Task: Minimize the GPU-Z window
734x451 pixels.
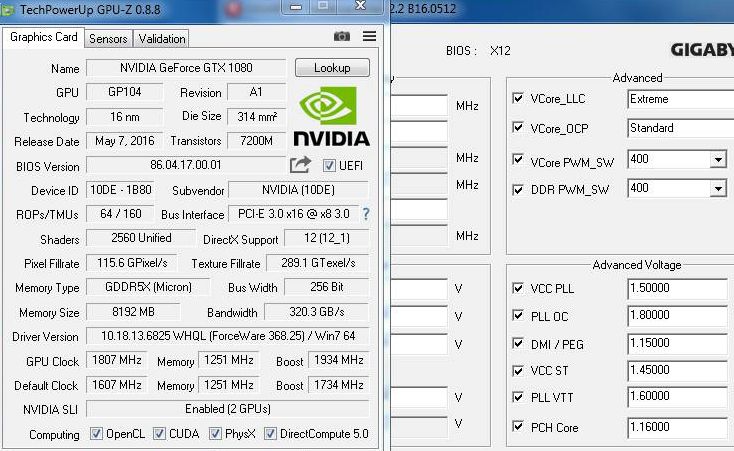Action: 296,7
